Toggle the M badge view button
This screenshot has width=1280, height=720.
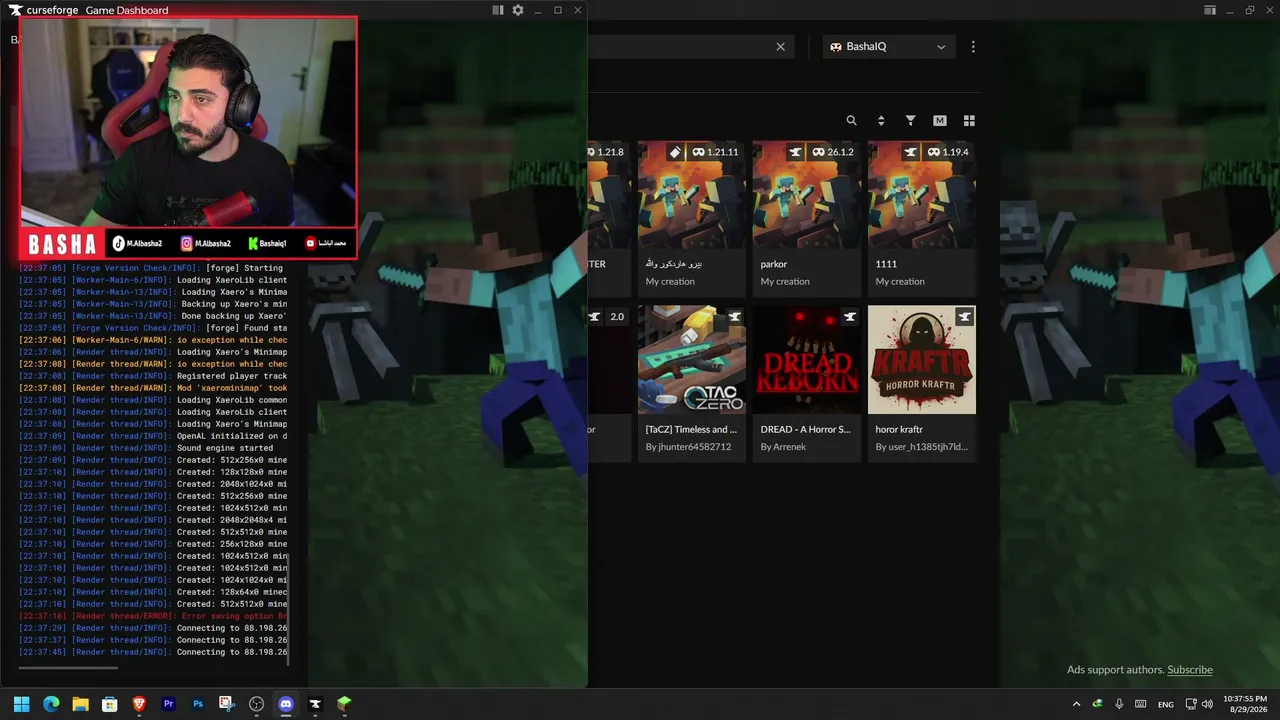coord(940,120)
